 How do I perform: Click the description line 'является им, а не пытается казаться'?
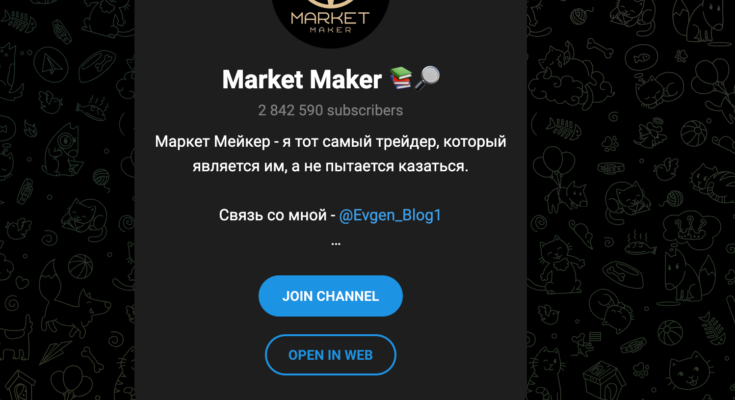click(x=330, y=166)
